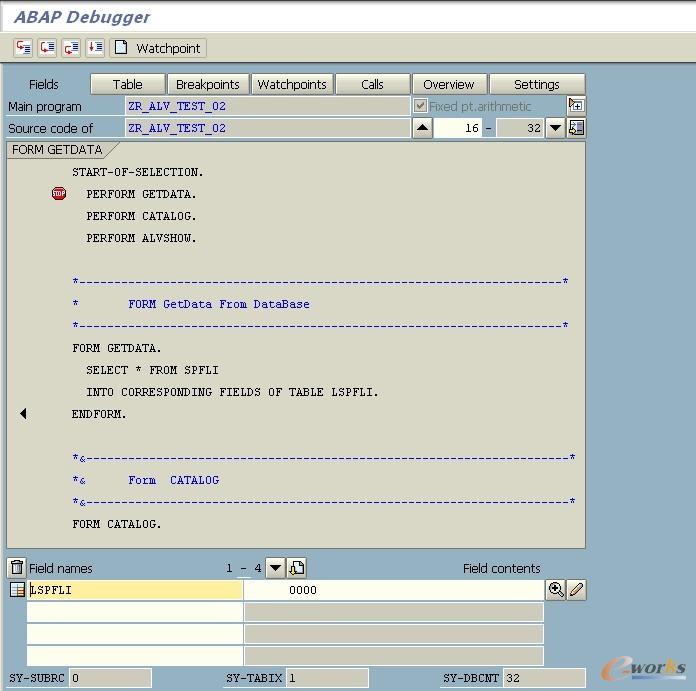The image size is (696, 691).
Task: Click magnifier icon to display LSPFLI contents
Action: (556, 590)
